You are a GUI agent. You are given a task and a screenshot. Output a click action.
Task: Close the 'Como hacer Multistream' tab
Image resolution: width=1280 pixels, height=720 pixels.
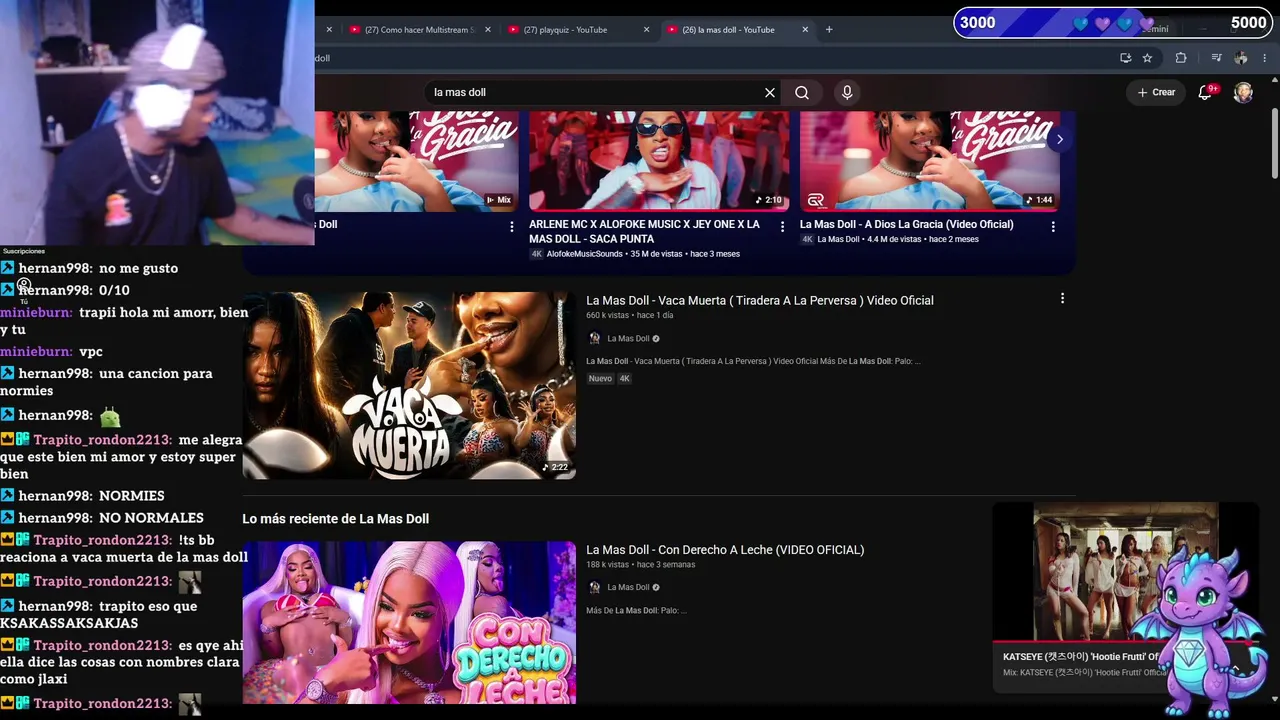488,30
